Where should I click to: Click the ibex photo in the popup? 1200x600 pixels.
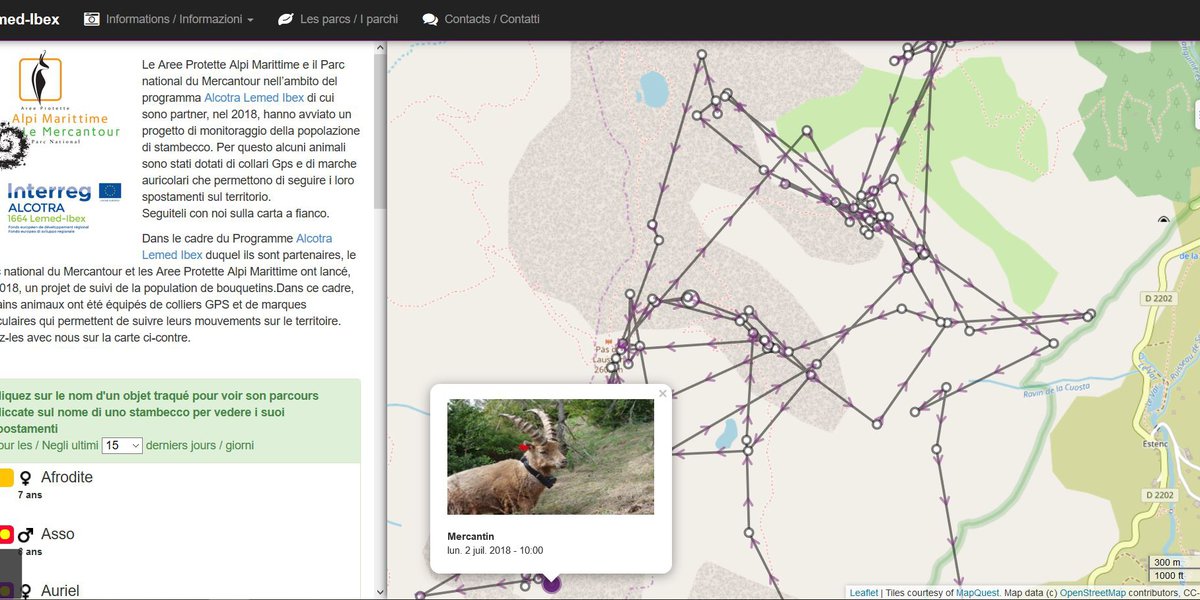point(550,457)
